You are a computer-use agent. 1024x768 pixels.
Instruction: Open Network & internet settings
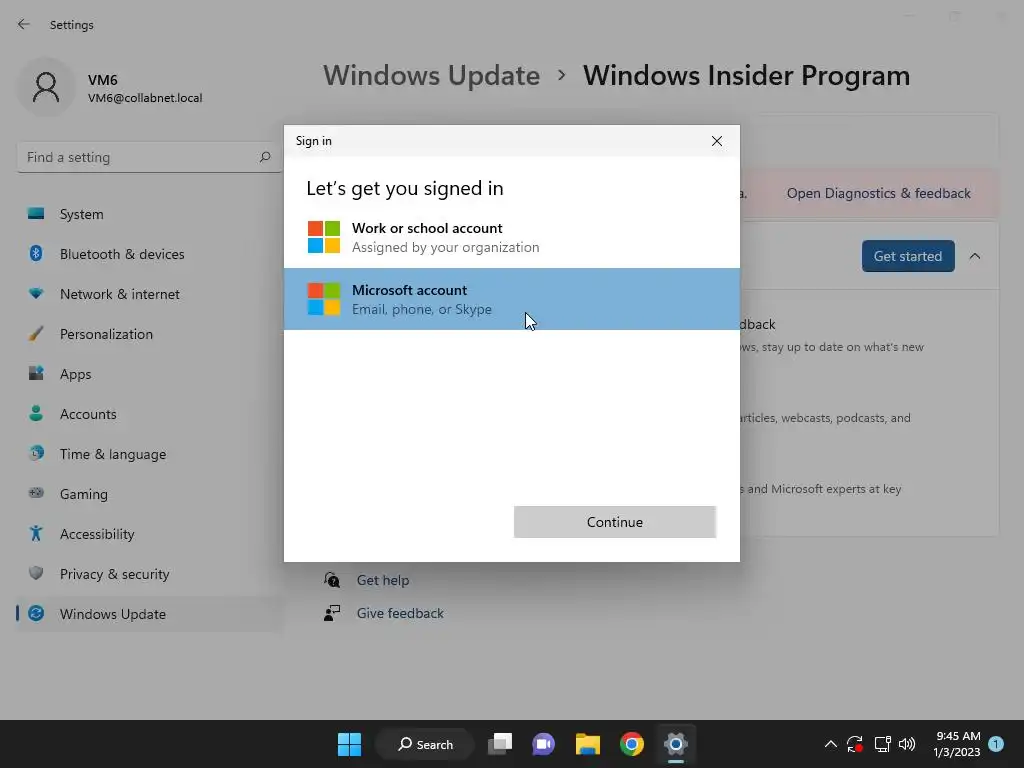click(150, 294)
